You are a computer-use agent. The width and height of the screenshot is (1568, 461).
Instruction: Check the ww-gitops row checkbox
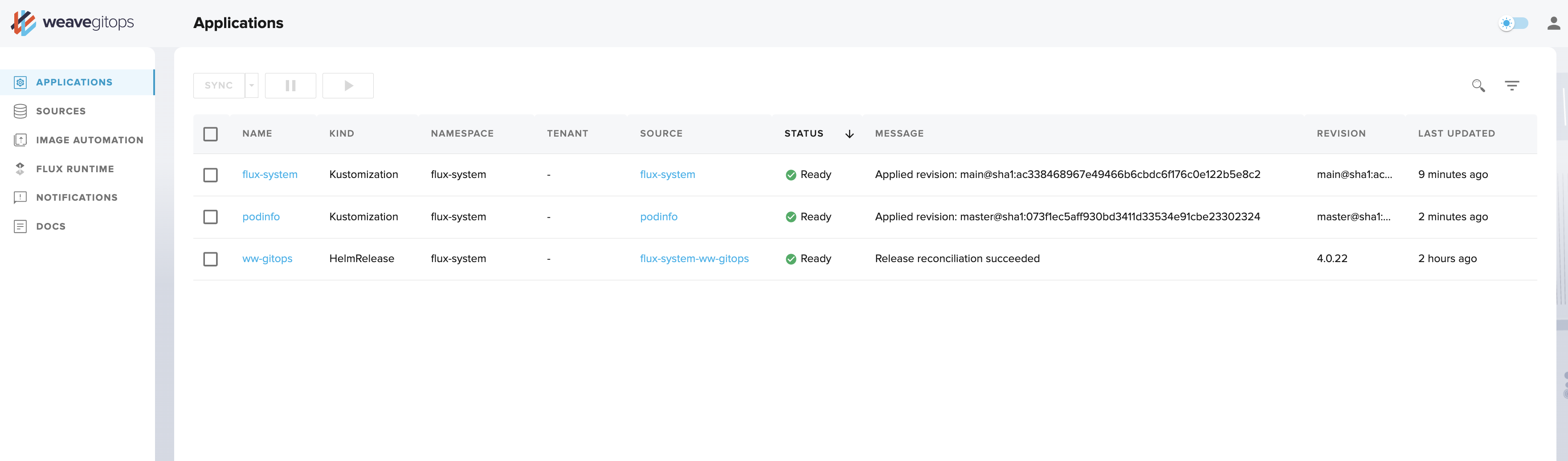[x=211, y=259]
